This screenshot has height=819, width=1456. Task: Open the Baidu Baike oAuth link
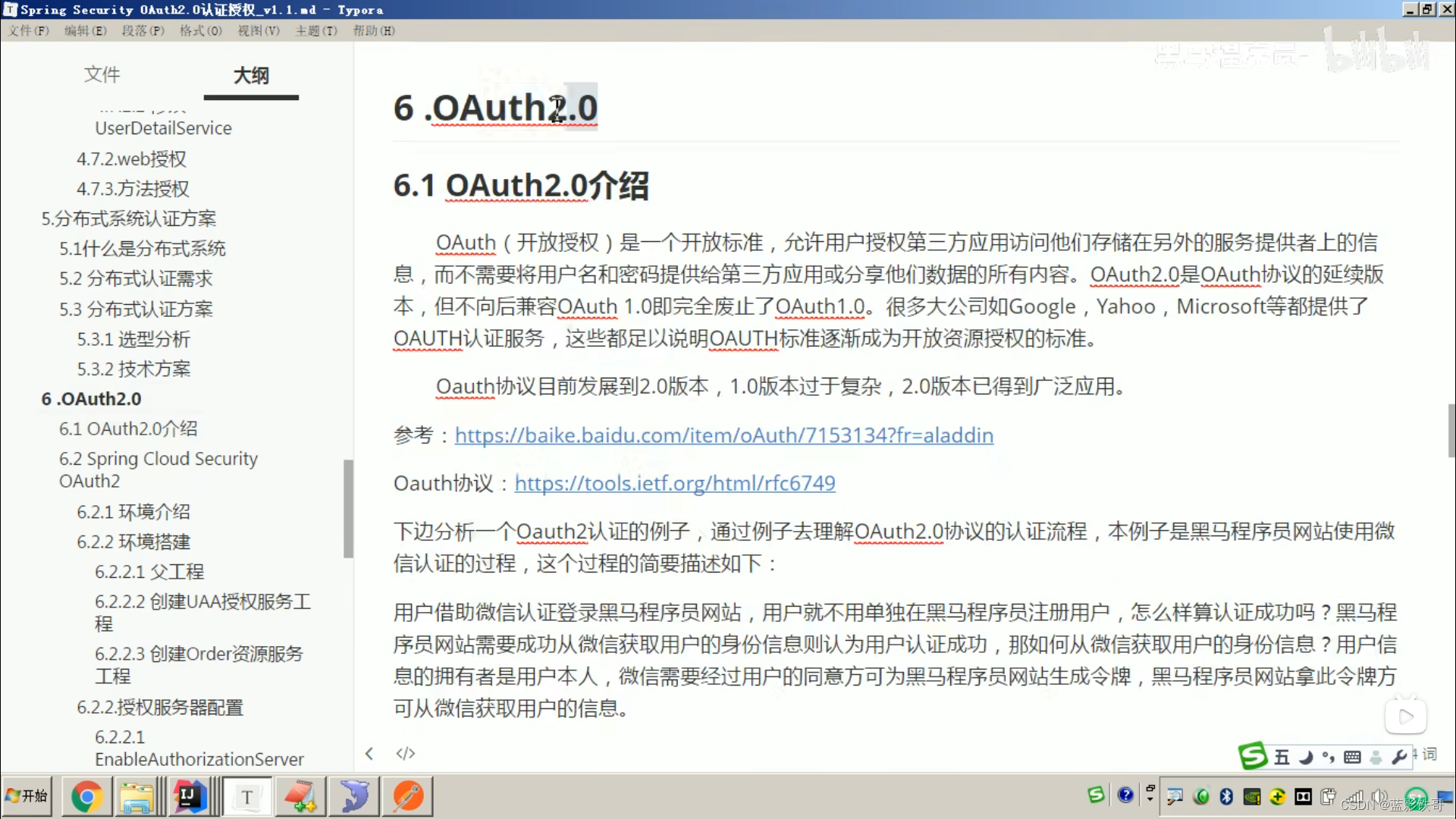(x=724, y=435)
